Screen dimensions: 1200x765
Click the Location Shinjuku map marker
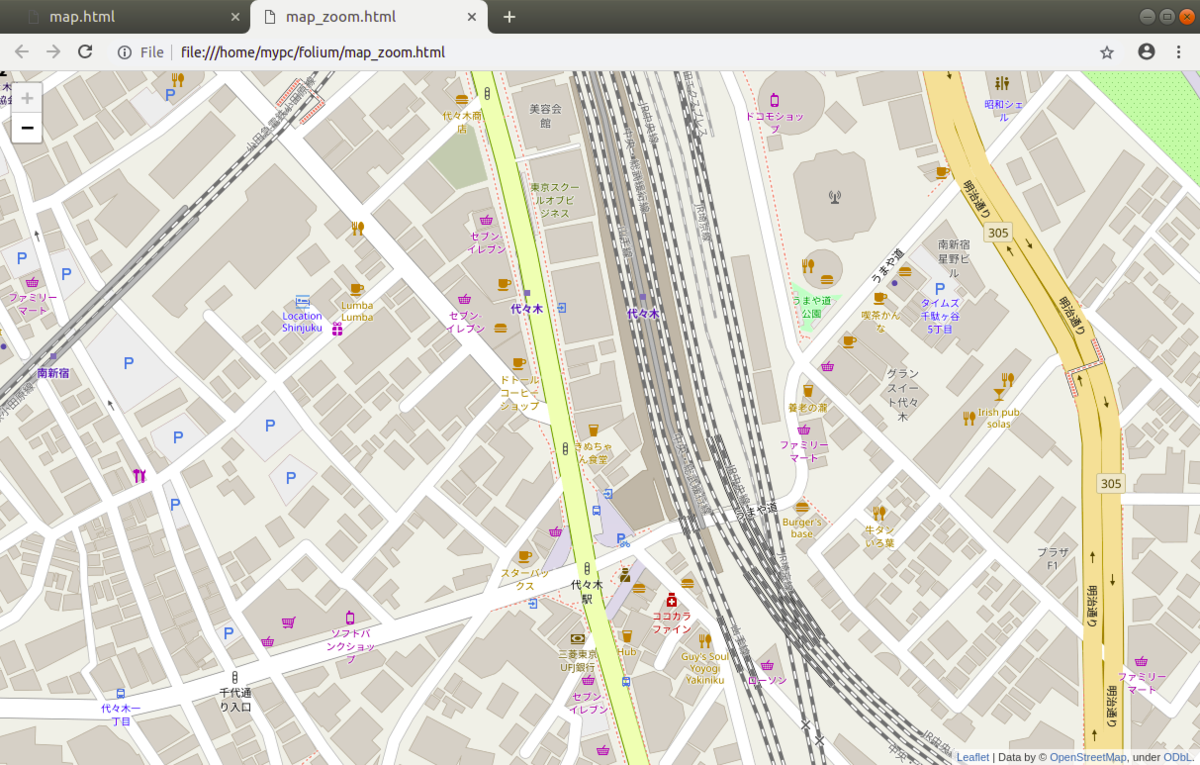303,301
